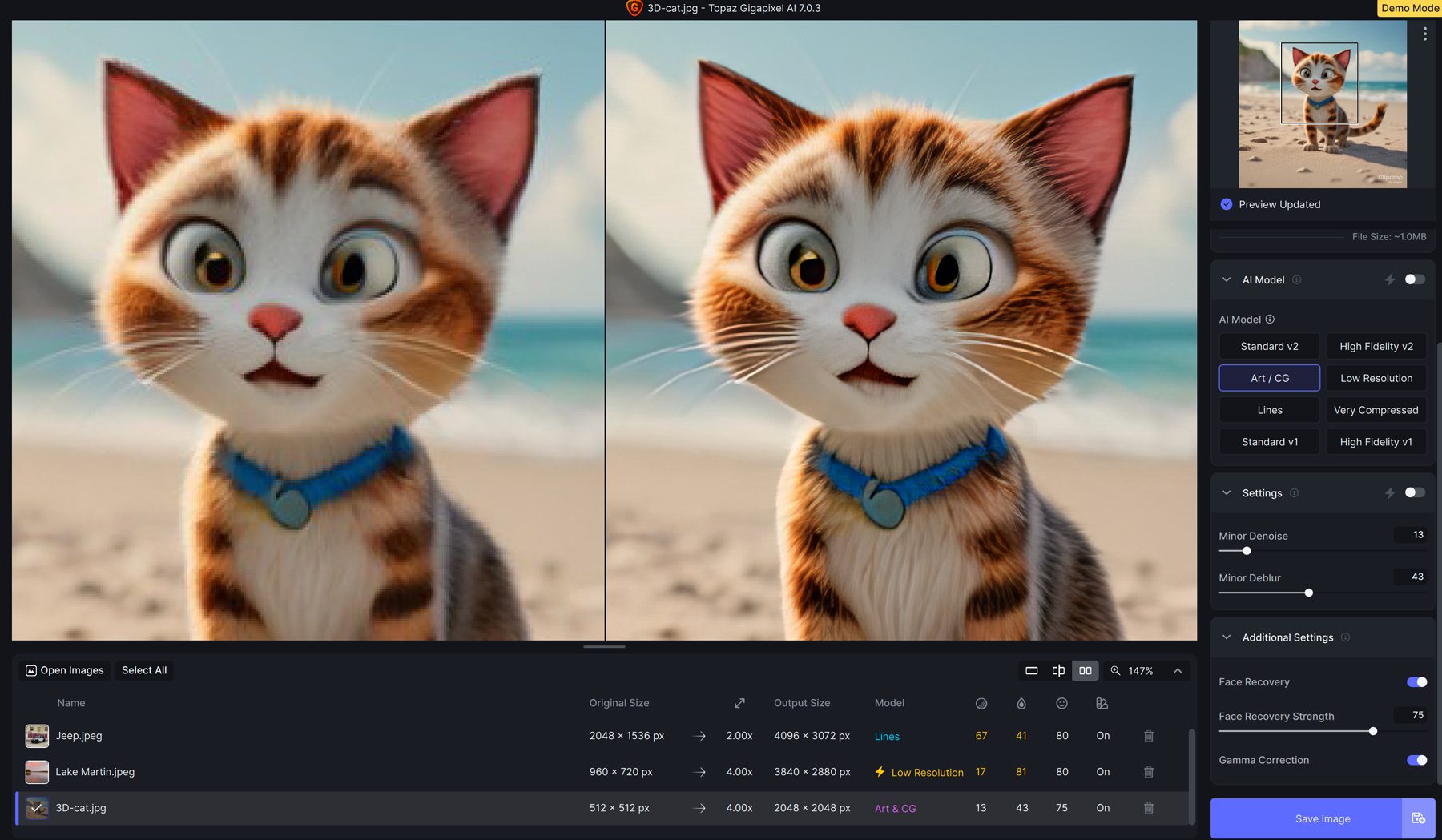Collapse the Settings panel
Viewport: 1442px width, 840px height.
(1225, 492)
